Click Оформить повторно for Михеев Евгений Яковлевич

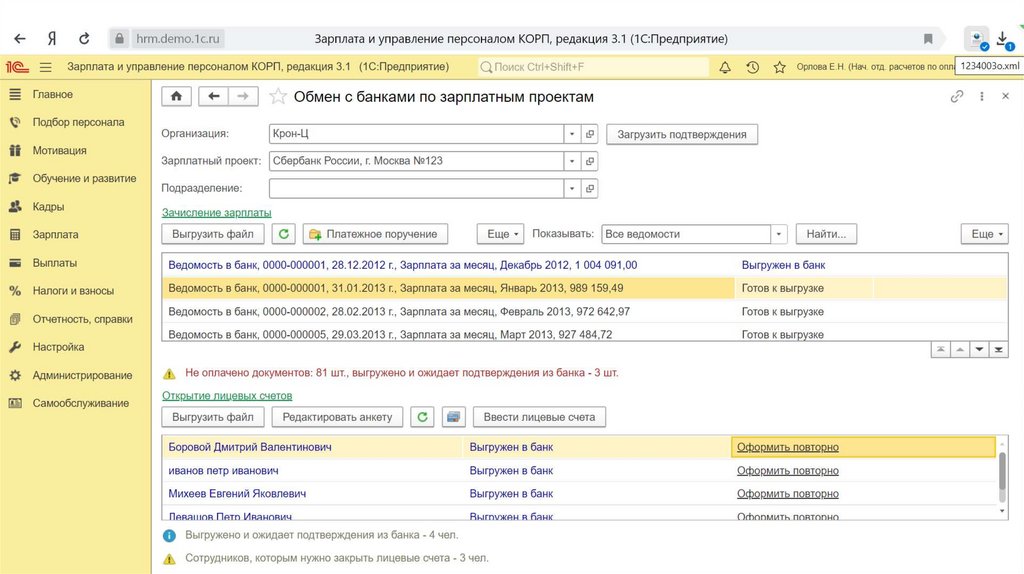[787, 494]
